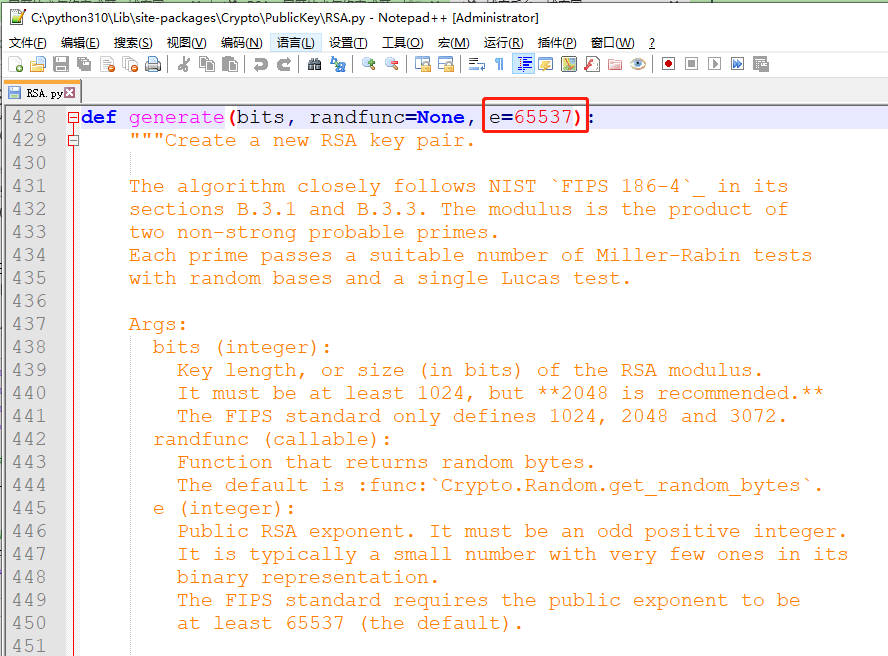Click 'e (integer):' on line 445
888x656 pixels.
[224, 509]
